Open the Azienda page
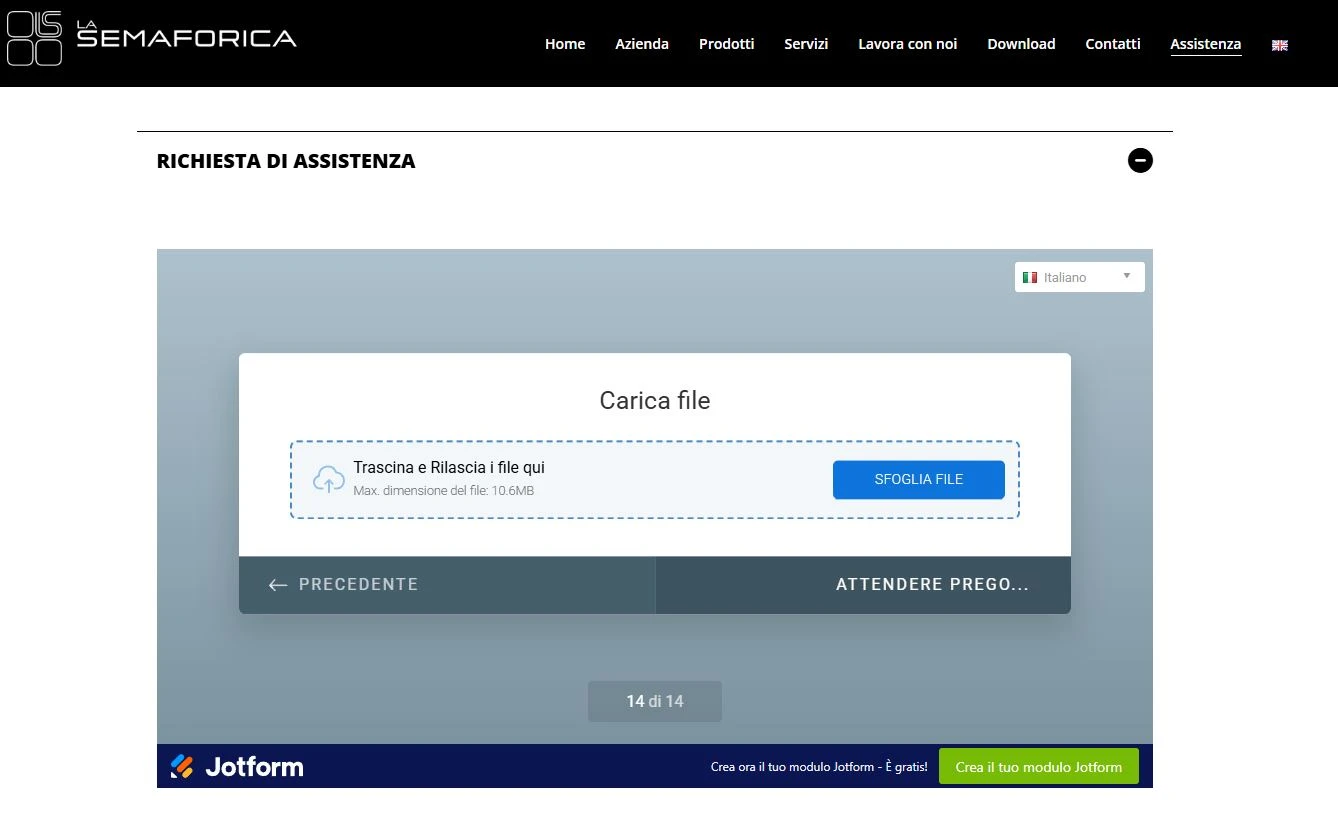The image size is (1338, 836). [641, 44]
